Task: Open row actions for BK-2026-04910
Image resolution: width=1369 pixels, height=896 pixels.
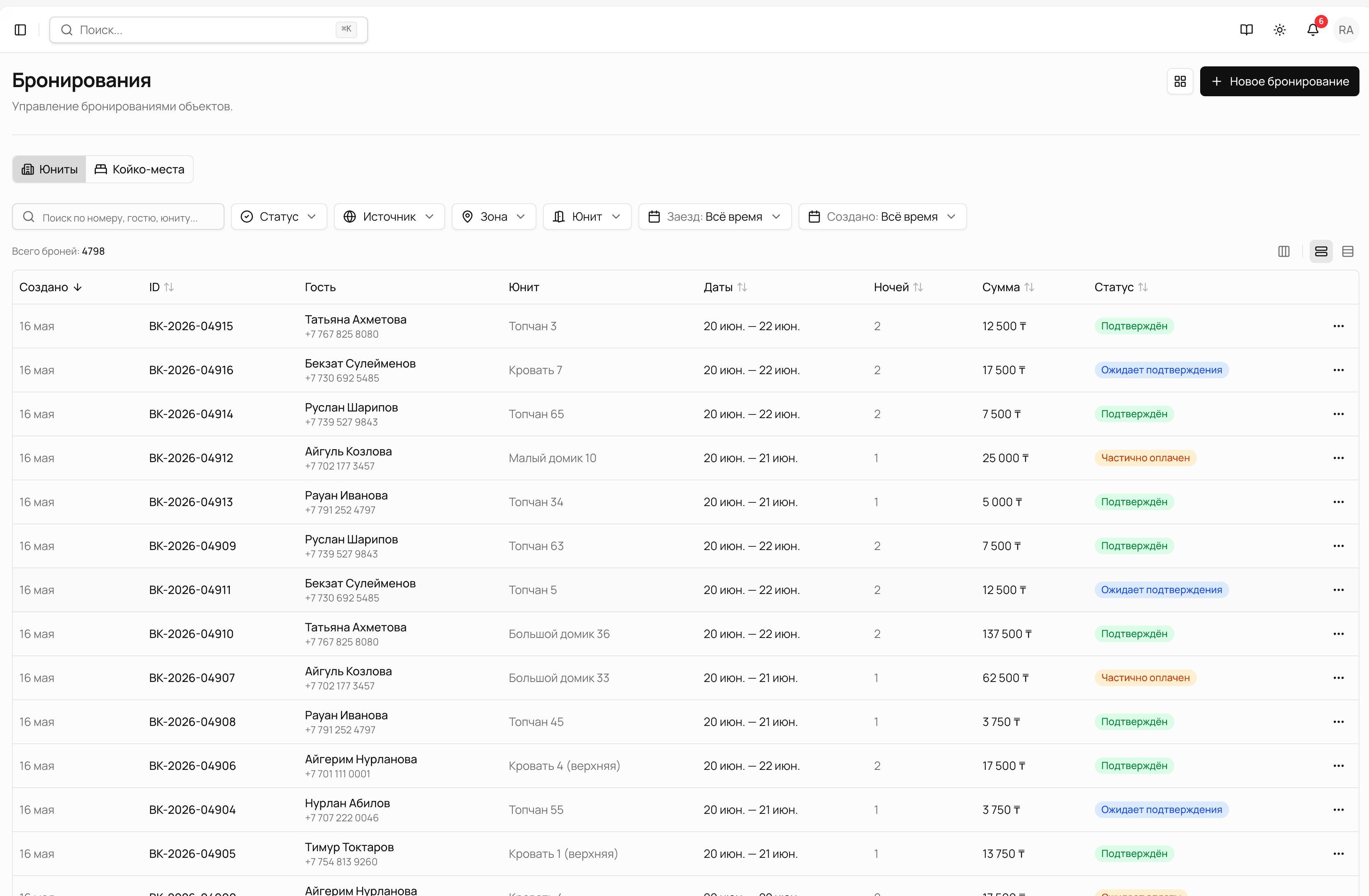Action: 1339,634
